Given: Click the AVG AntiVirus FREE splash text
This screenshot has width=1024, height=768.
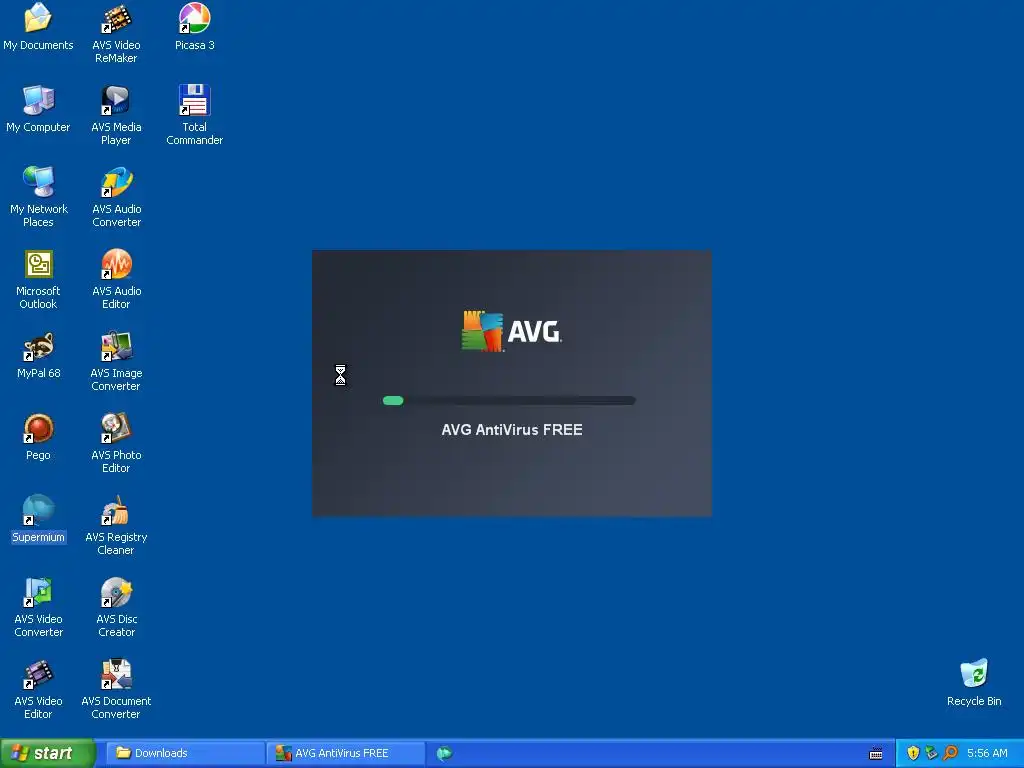Looking at the screenshot, I should tap(512, 430).
